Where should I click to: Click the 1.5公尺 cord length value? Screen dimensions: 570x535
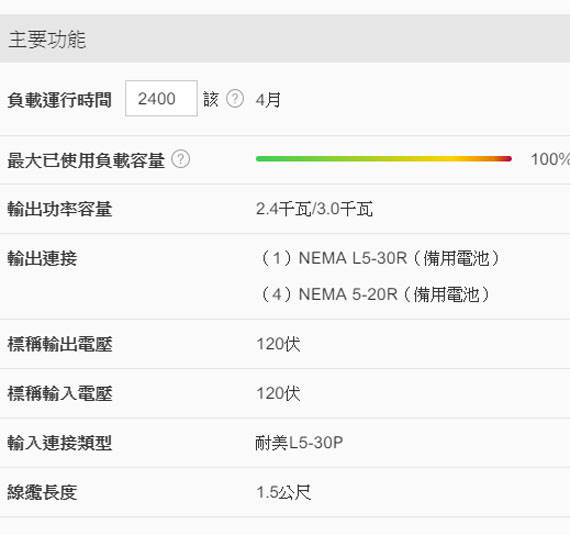pos(284,492)
